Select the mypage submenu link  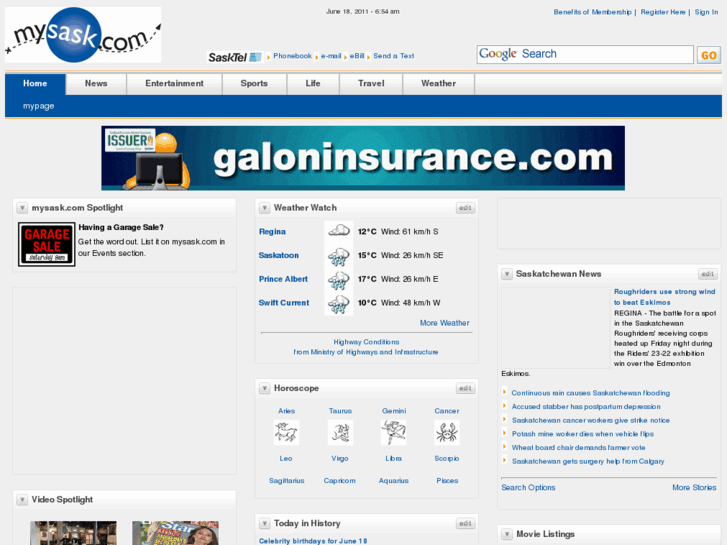click(x=38, y=106)
